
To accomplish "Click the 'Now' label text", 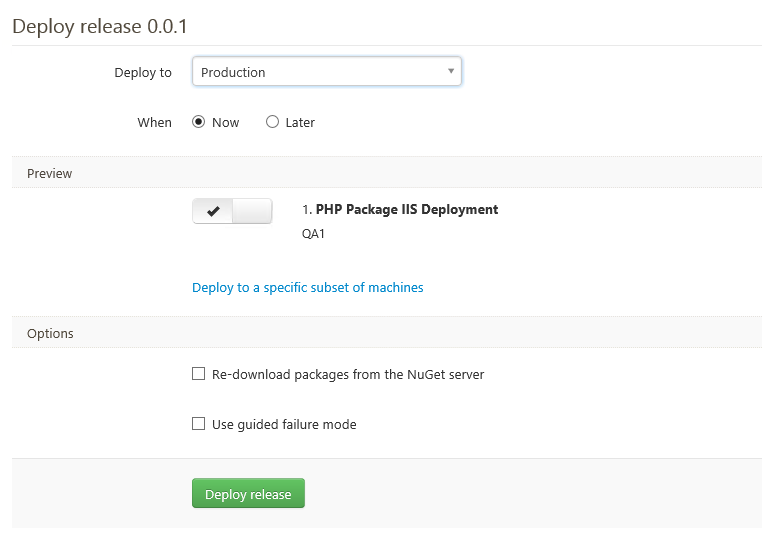I will tap(226, 123).
